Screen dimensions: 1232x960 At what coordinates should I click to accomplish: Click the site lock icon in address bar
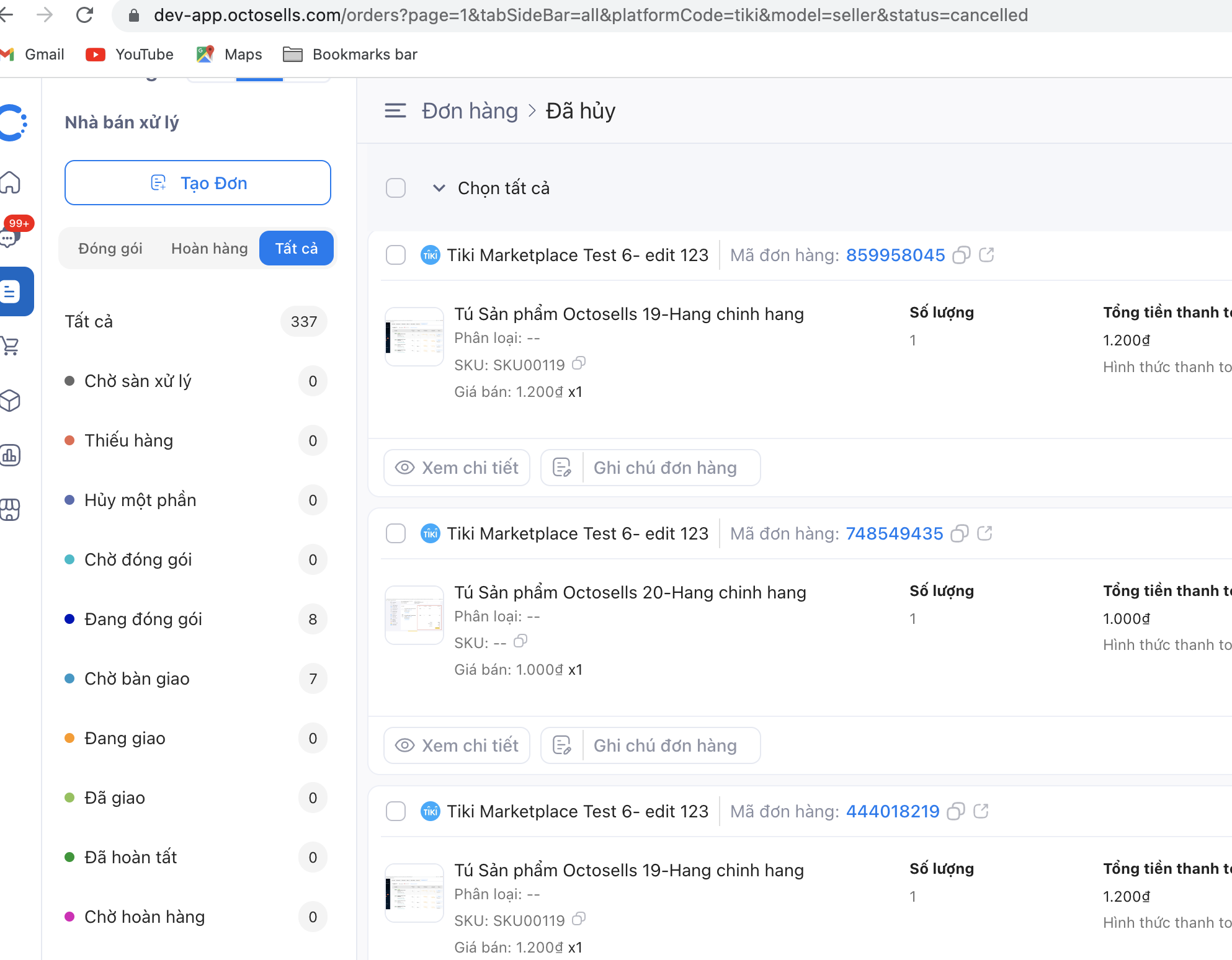click(133, 15)
